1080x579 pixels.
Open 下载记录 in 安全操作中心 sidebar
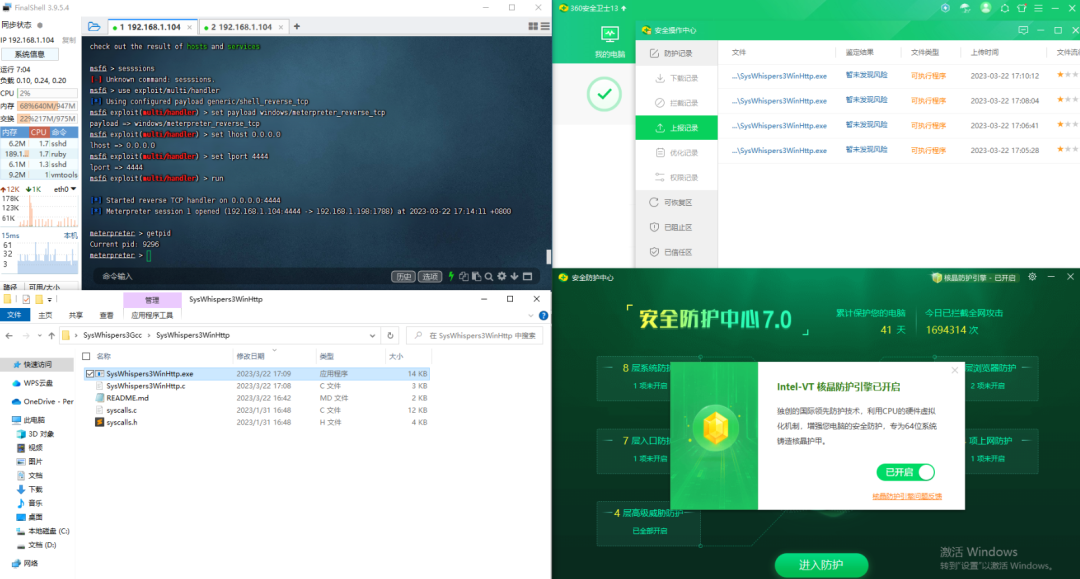pos(676,78)
